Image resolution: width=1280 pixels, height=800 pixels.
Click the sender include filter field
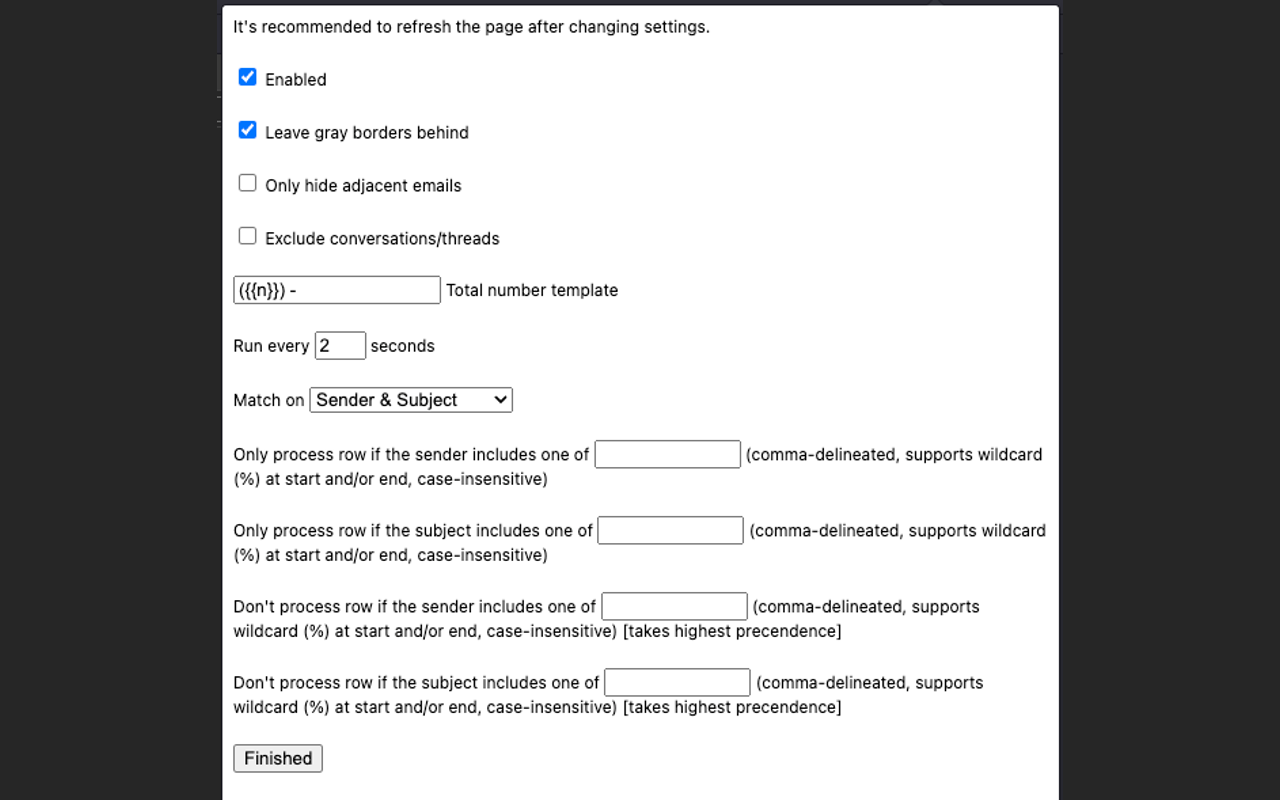pos(666,453)
